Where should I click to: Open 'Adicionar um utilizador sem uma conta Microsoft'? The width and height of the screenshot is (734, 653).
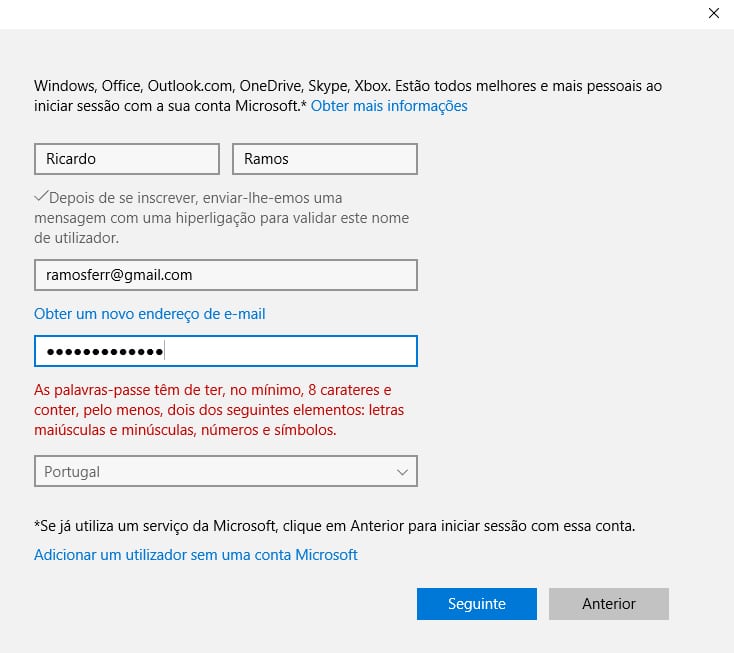pyautogui.click(x=196, y=555)
